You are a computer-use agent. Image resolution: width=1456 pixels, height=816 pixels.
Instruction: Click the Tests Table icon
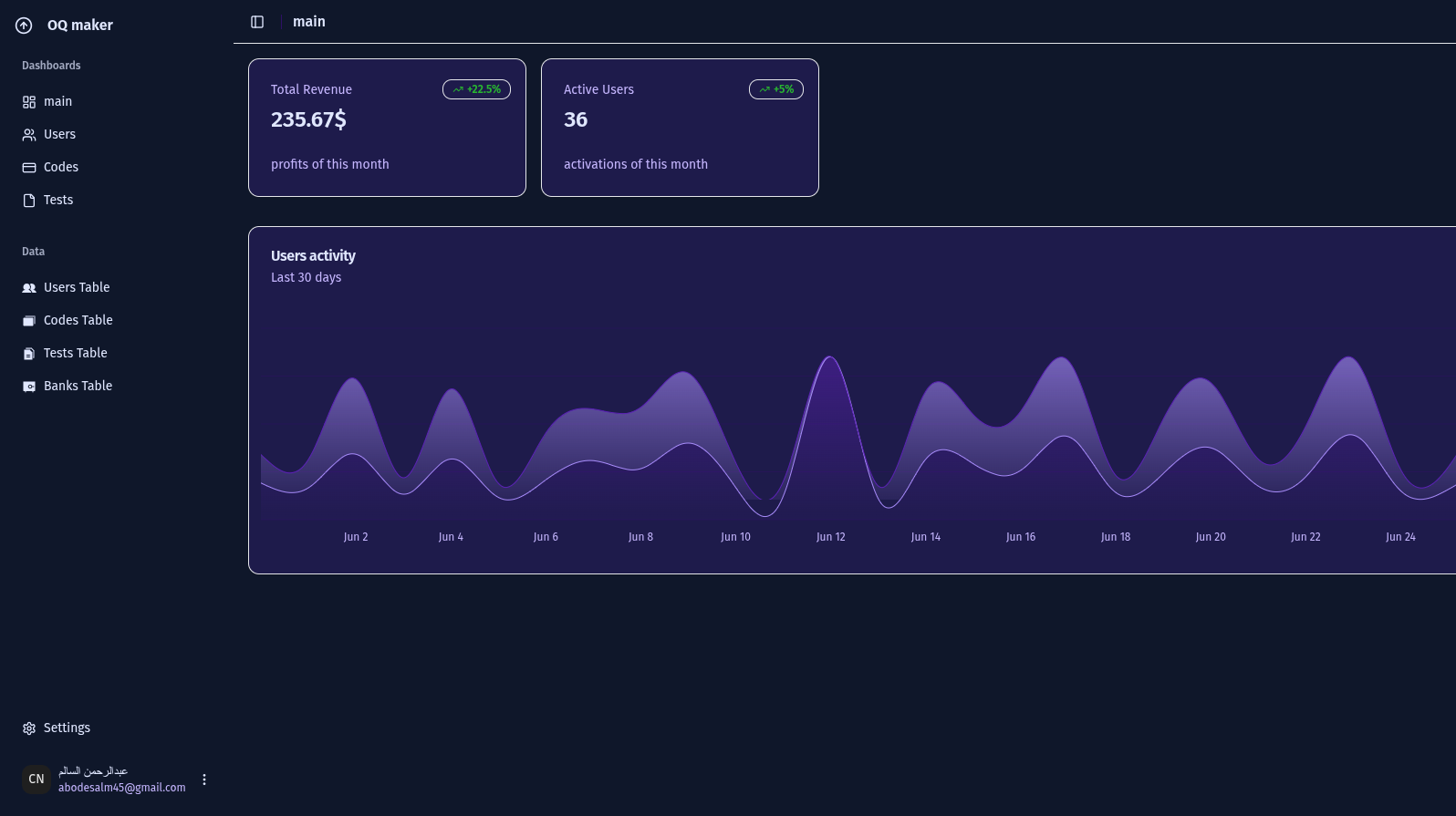point(29,354)
